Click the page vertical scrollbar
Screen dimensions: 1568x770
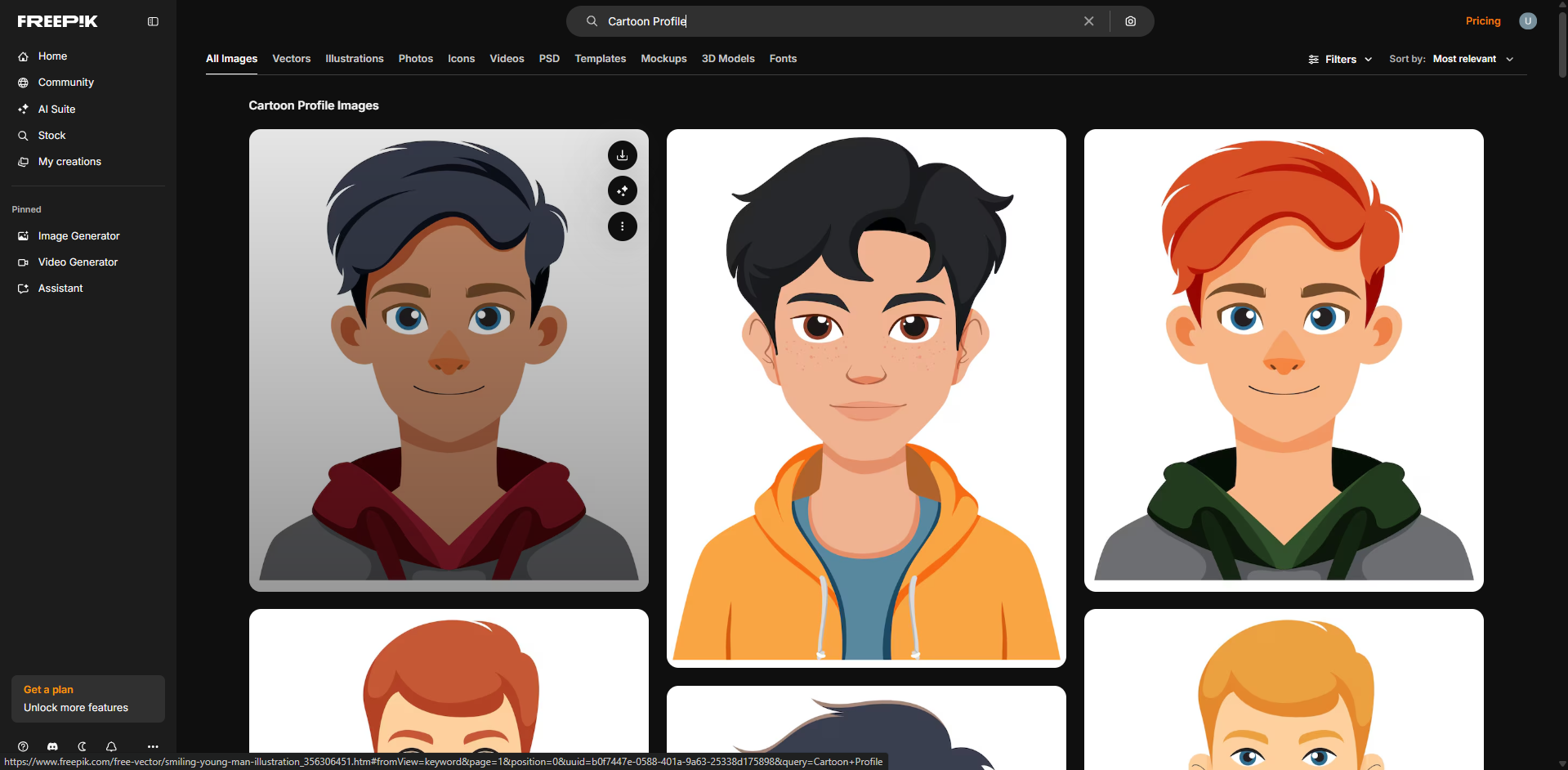[x=1562, y=45]
